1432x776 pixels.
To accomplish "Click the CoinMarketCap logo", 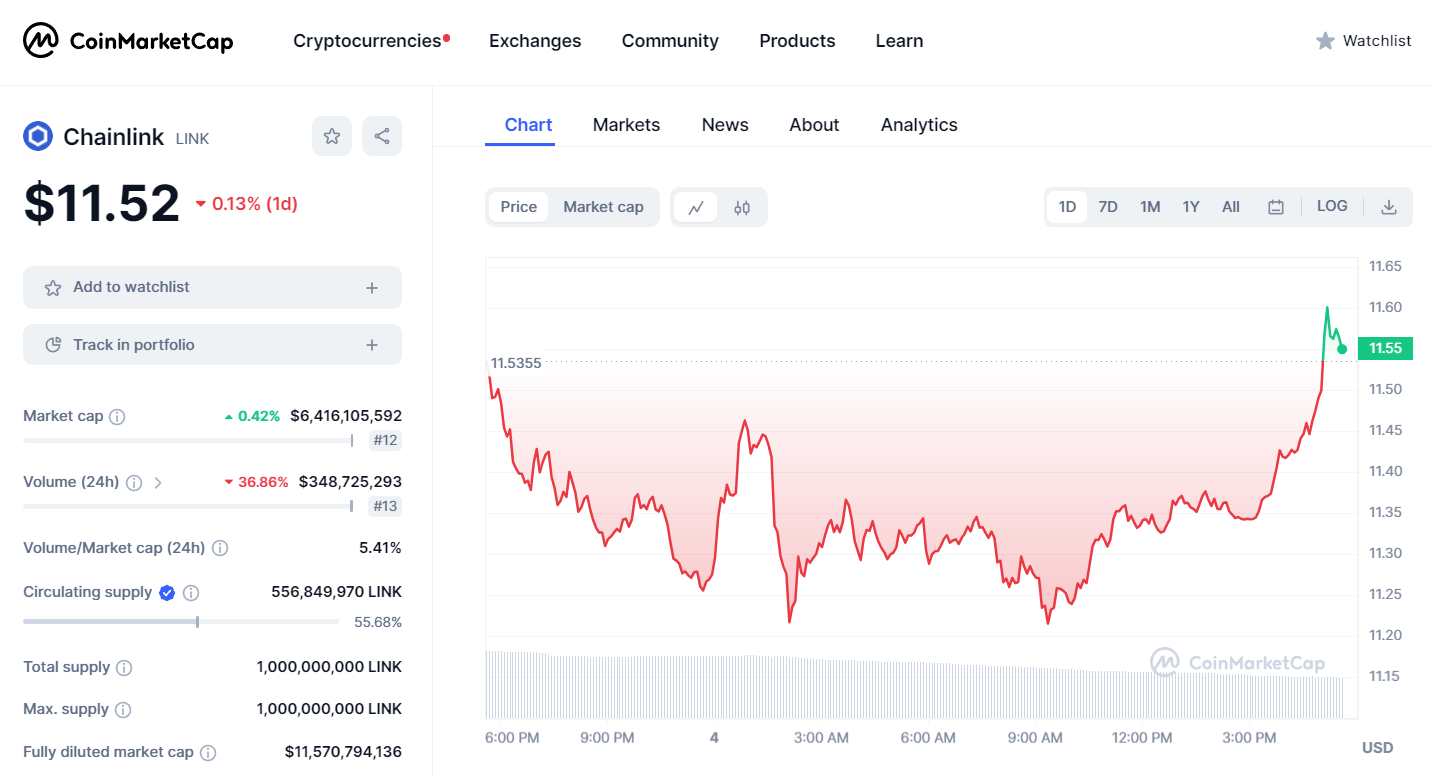I will (128, 41).
